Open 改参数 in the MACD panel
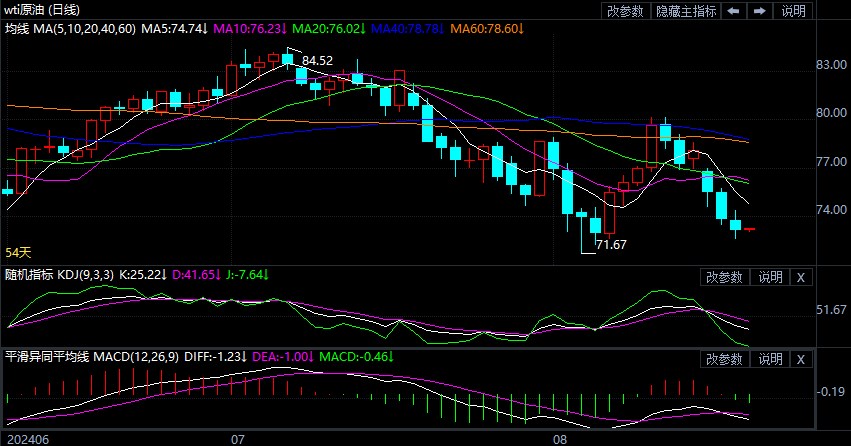The width and height of the screenshot is (851, 446). click(x=724, y=359)
